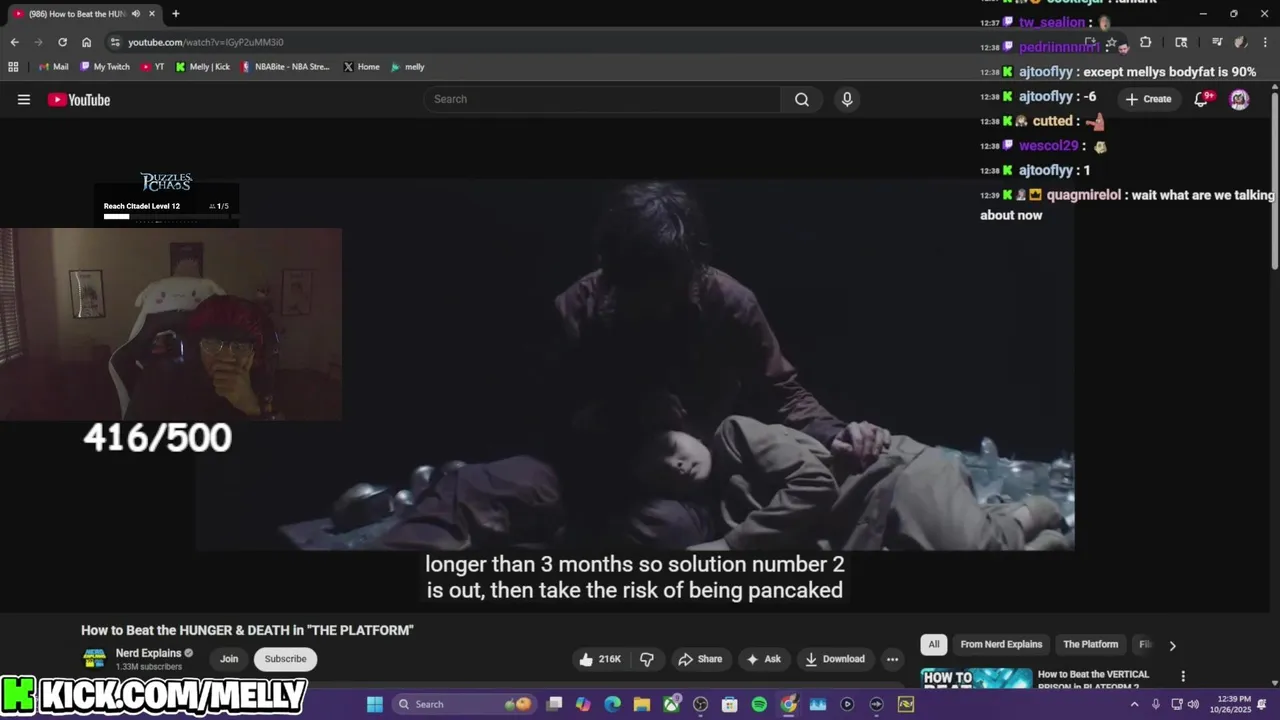Click the video title text

[247, 630]
